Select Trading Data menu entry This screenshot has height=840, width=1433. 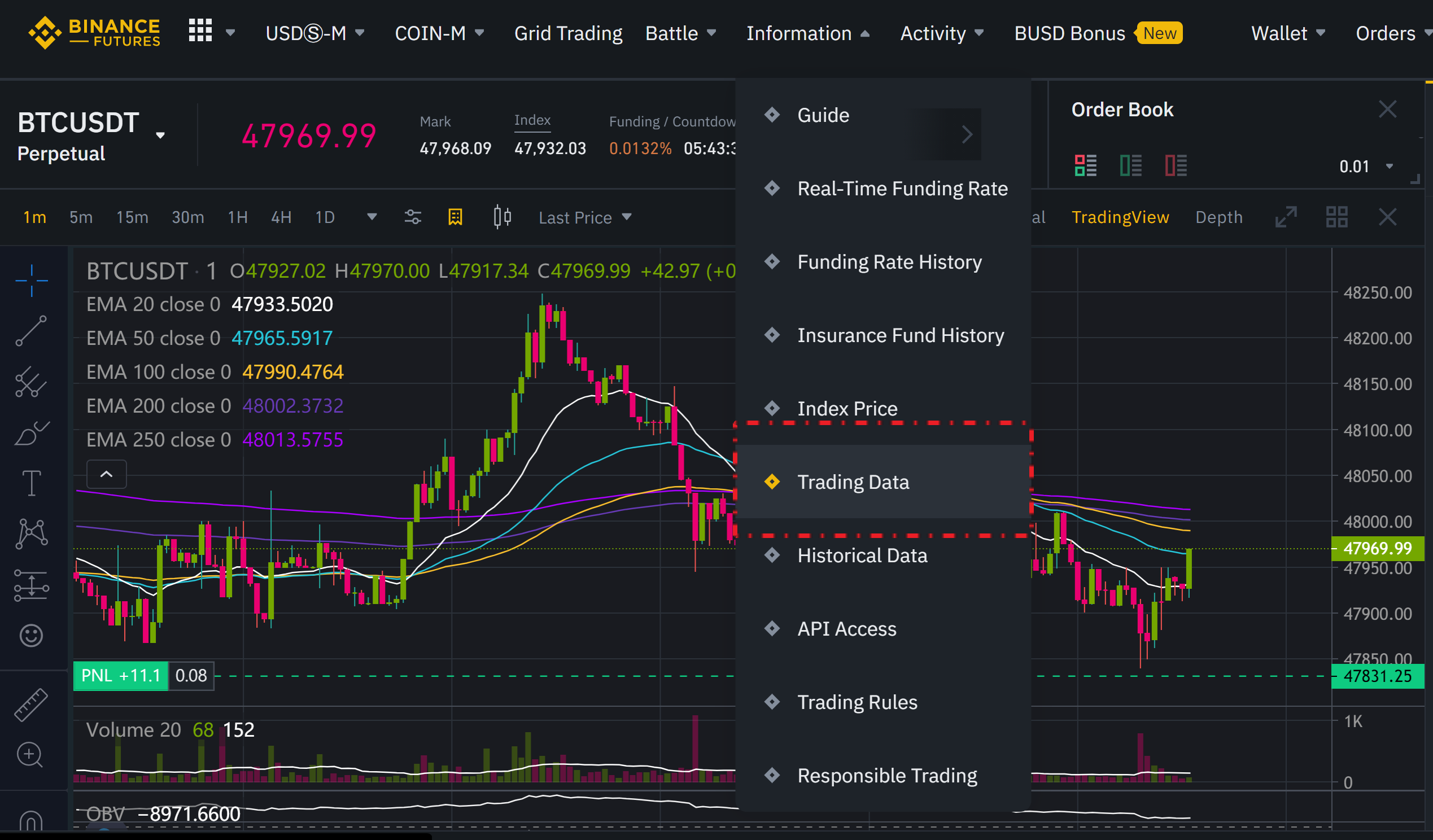click(x=853, y=482)
